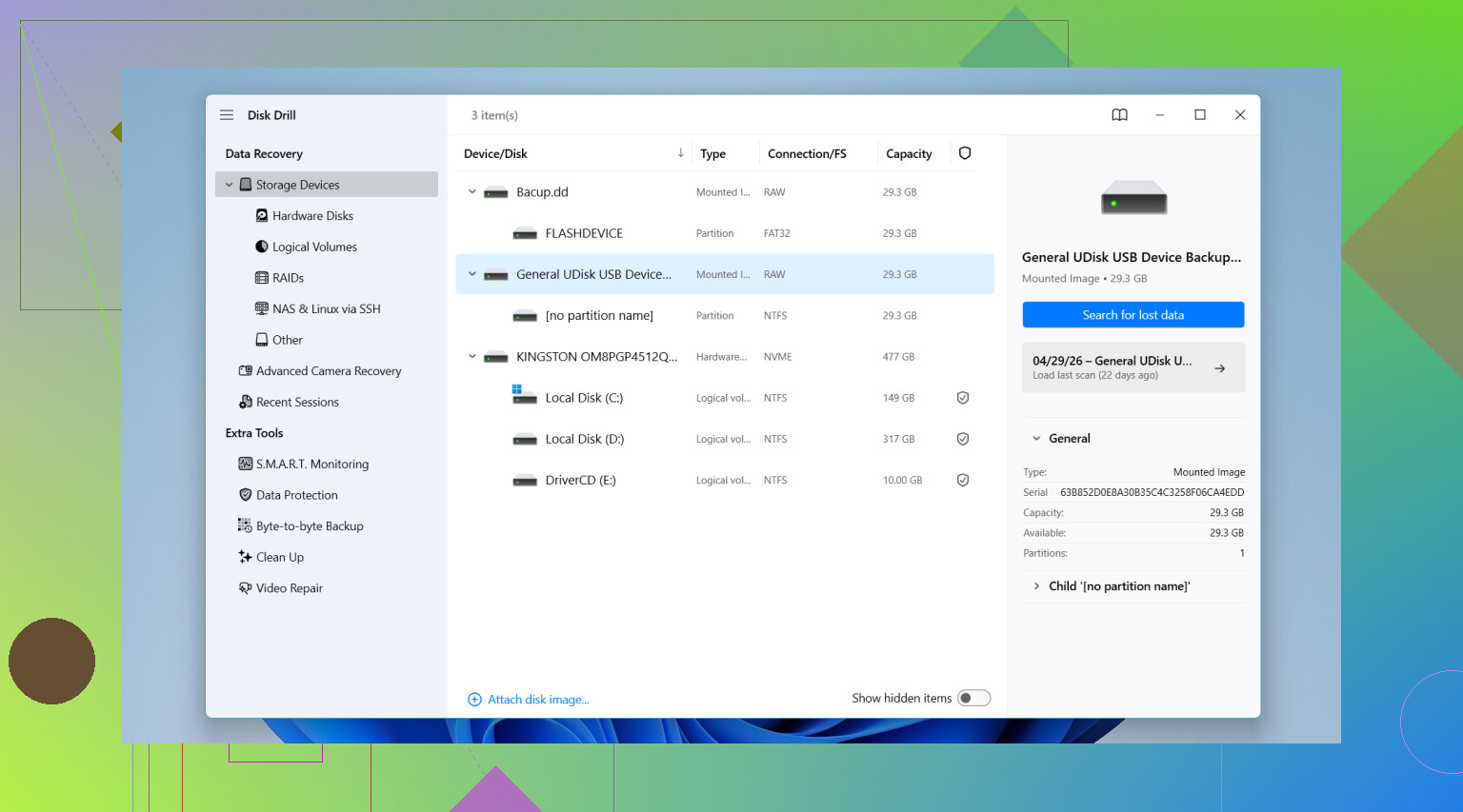Collapse the Bacup.dd disk row
This screenshot has width=1463, height=812.
[x=471, y=192]
